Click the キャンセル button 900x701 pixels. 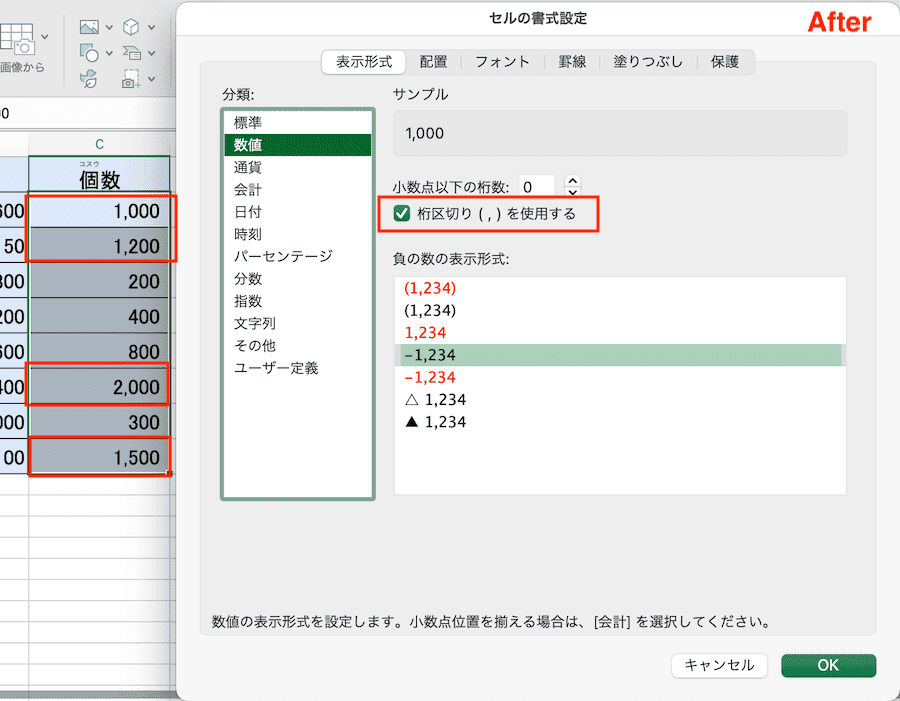pyautogui.click(x=719, y=665)
